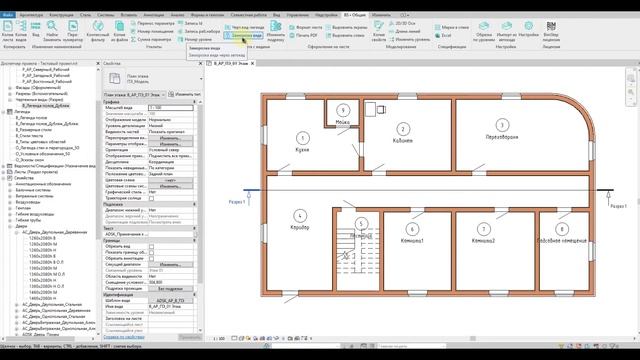This screenshot has height=360, width=640.
Task: Launch the Контекстный фильтр tool
Action: click(x=98, y=31)
